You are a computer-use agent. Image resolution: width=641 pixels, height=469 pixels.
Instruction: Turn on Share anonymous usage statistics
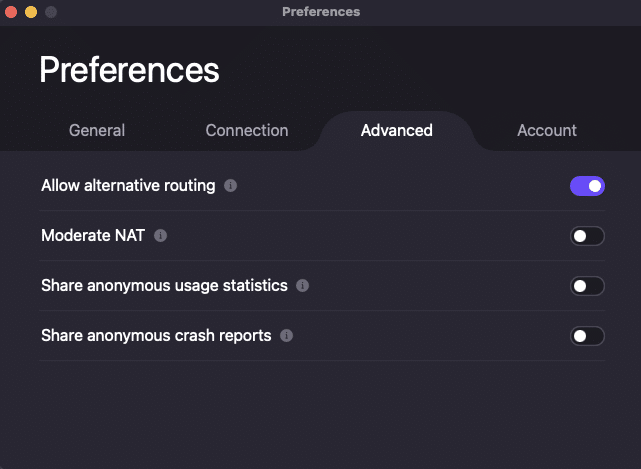point(587,286)
